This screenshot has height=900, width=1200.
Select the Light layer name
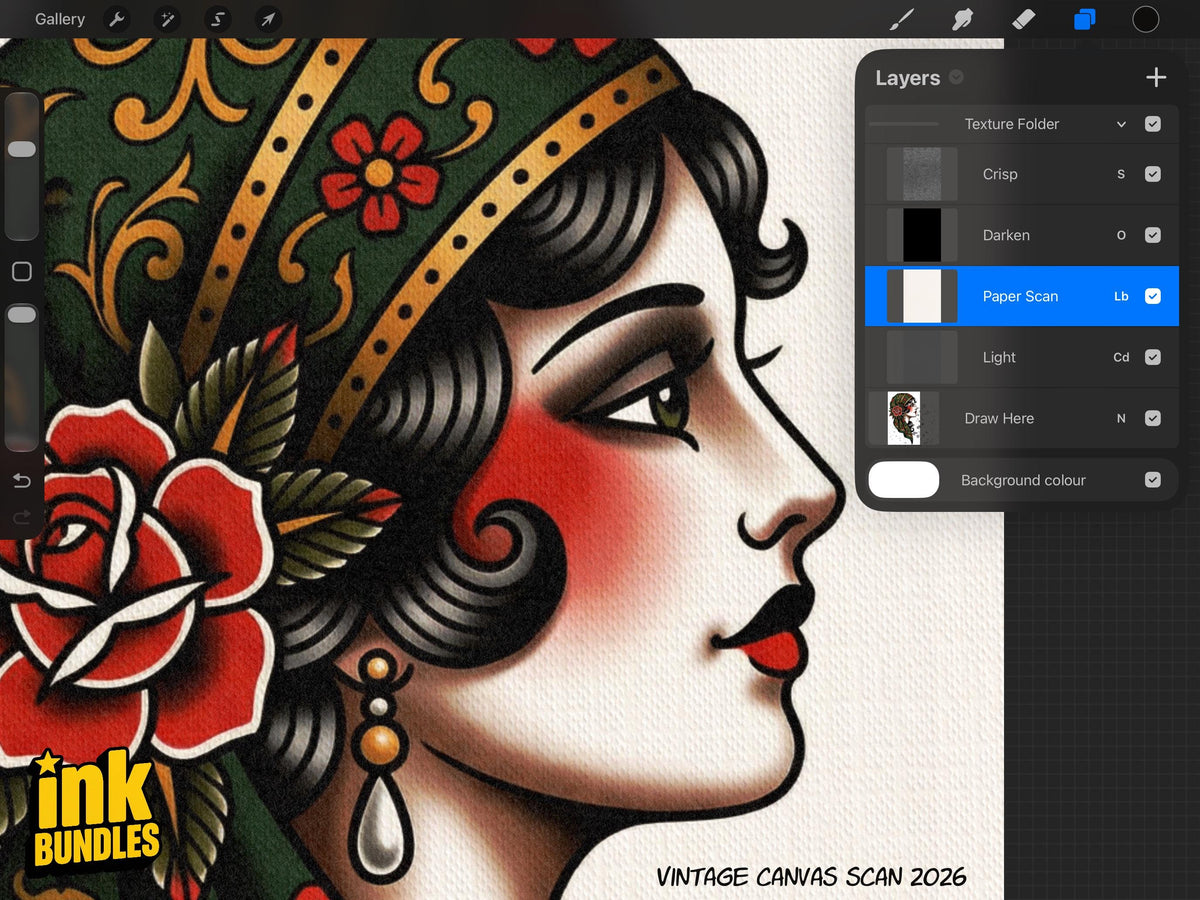click(x=999, y=357)
